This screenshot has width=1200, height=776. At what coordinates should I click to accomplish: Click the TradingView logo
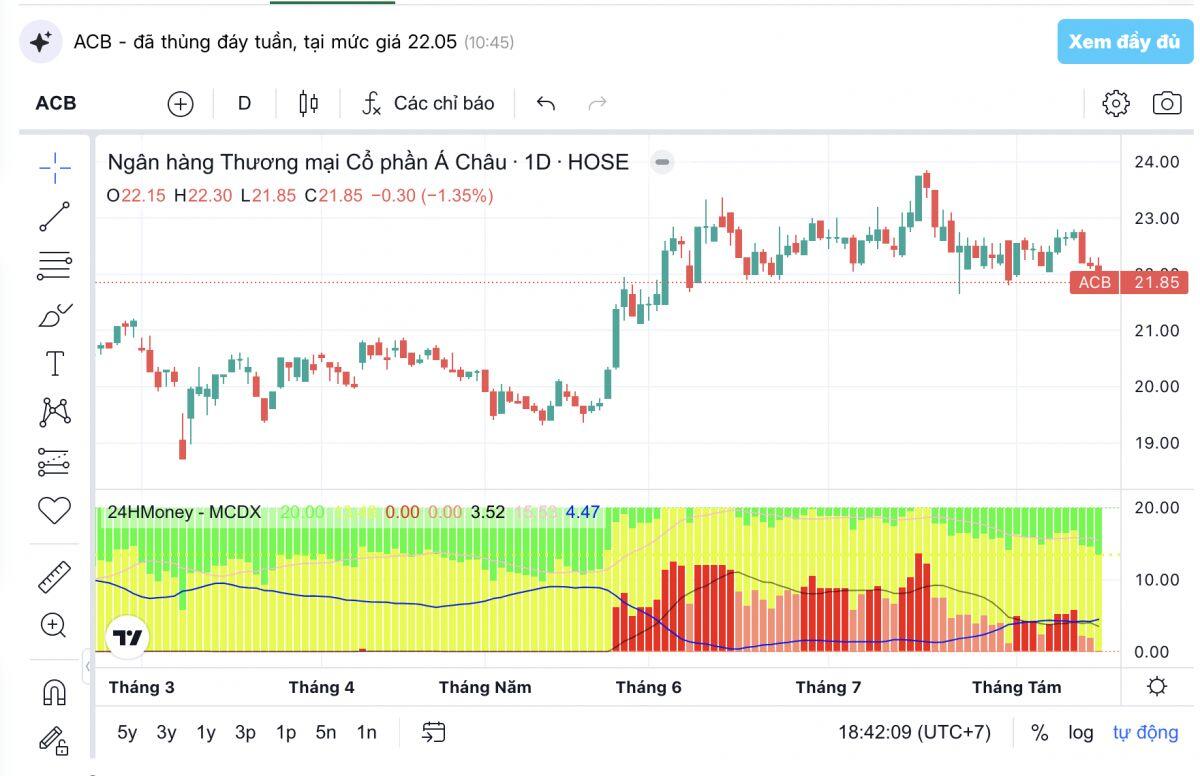(x=127, y=637)
